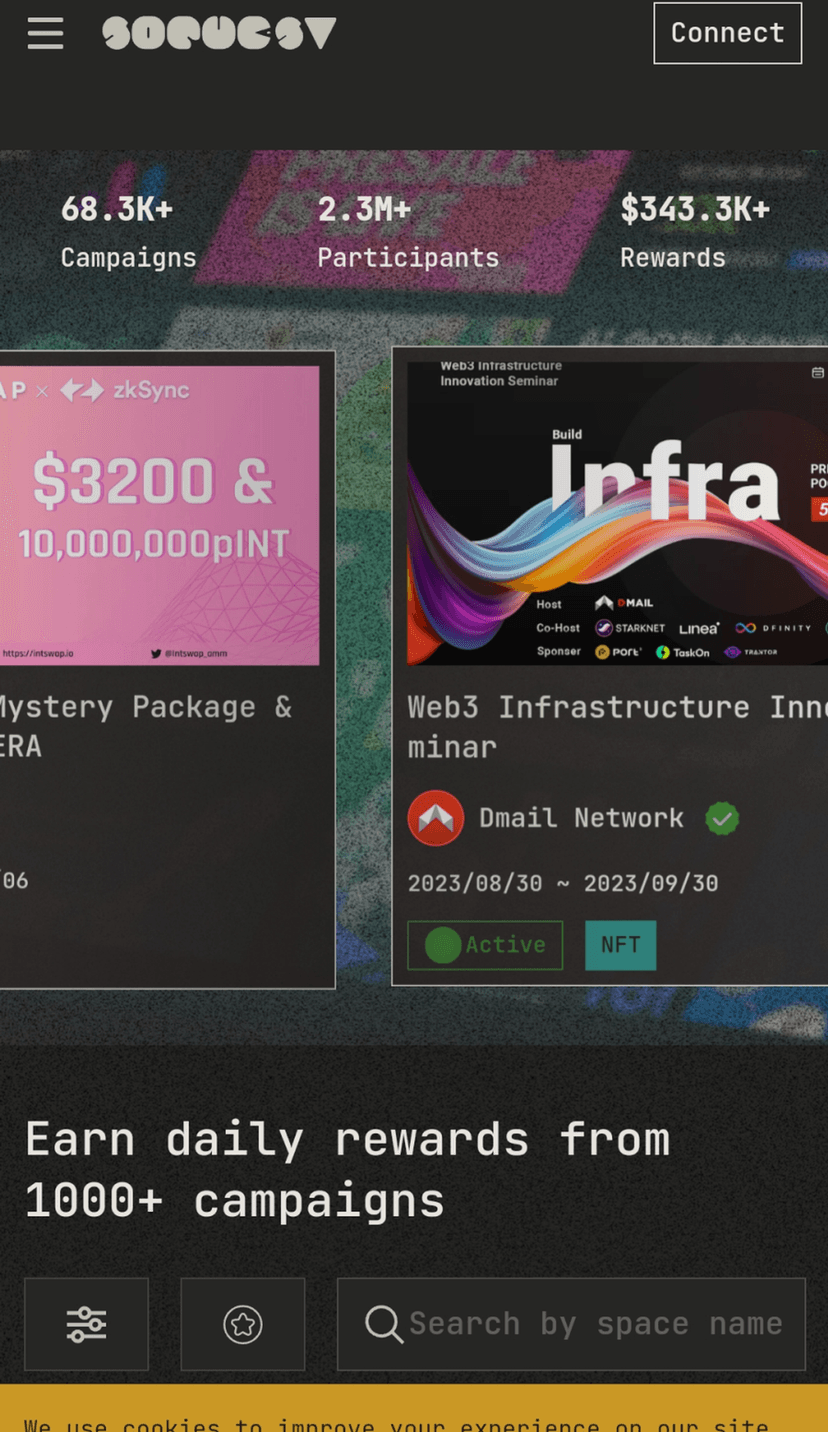The height and width of the screenshot is (1432, 828).
Task: Click the campaign date range 2023/08/30 ~ 2023/09/30
Action: point(562,883)
